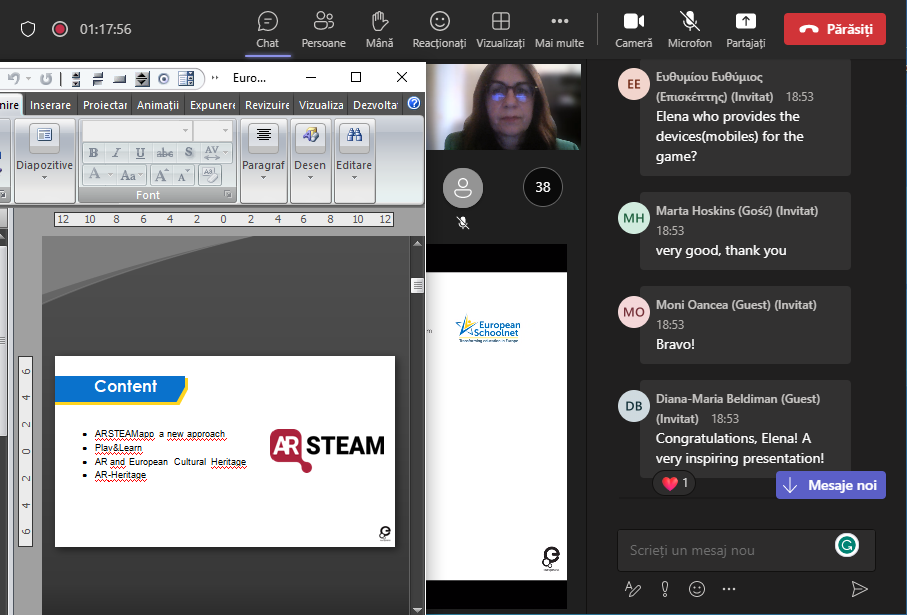Toggle the Cameră video on or off
907x615 pixels.
pyautogui.click(x=633, y=28)
